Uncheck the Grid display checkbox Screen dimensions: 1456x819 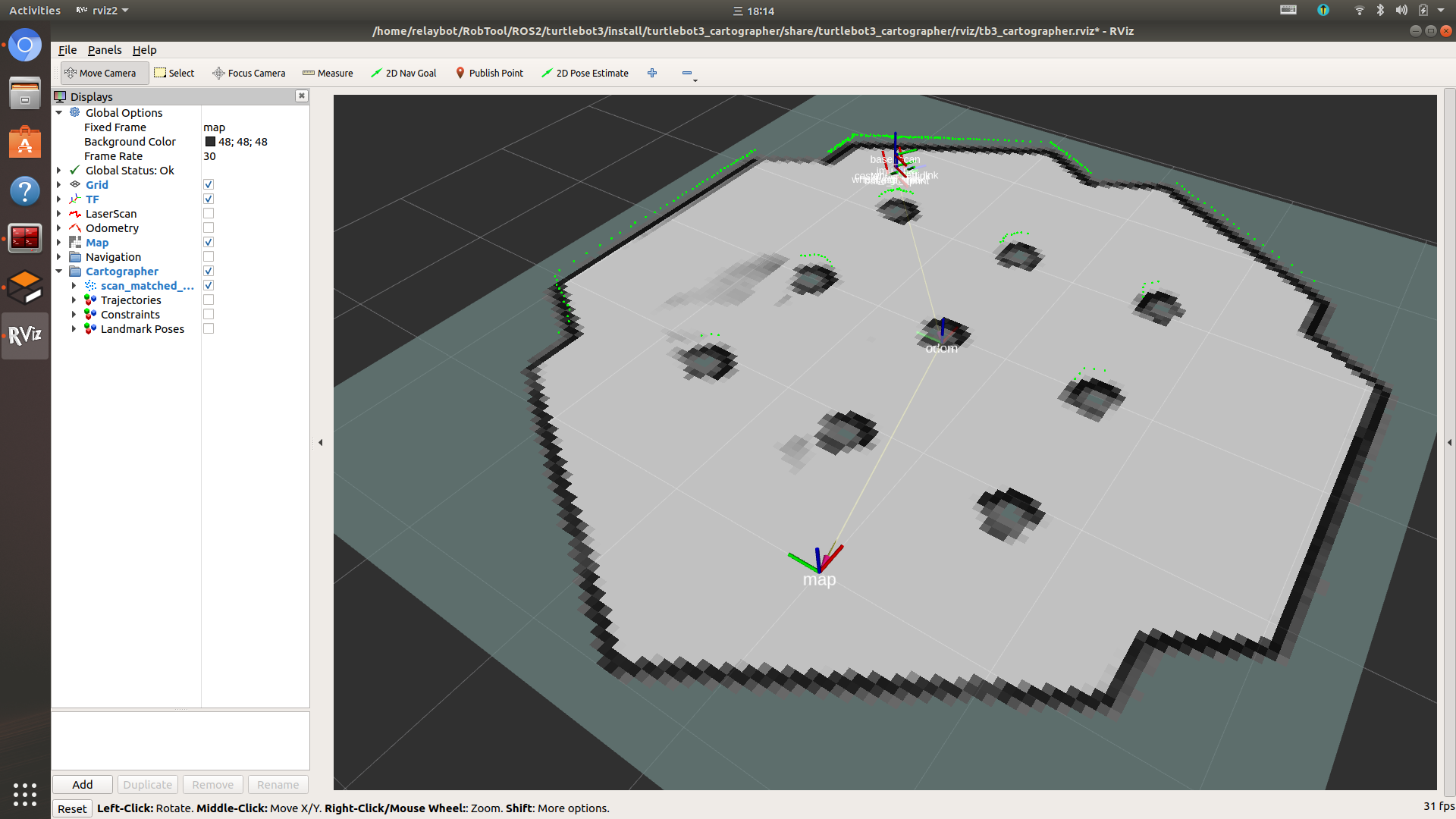(209, 185)
